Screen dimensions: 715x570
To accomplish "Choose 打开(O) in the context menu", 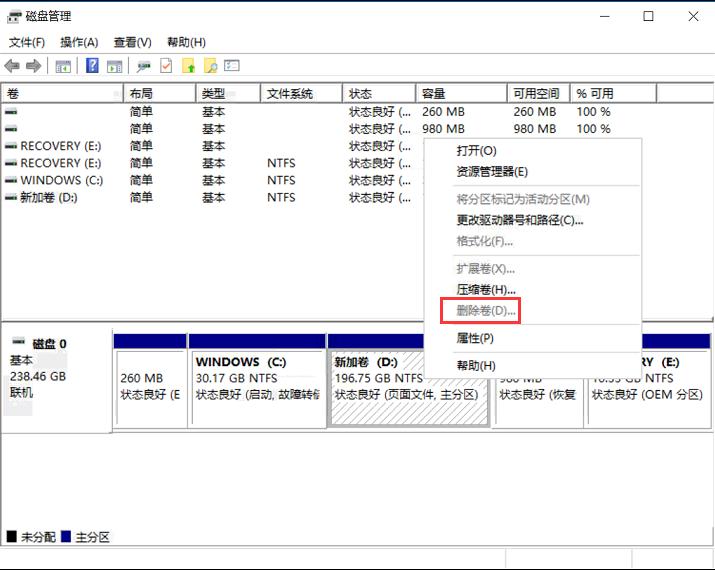I will coord(533,151).
